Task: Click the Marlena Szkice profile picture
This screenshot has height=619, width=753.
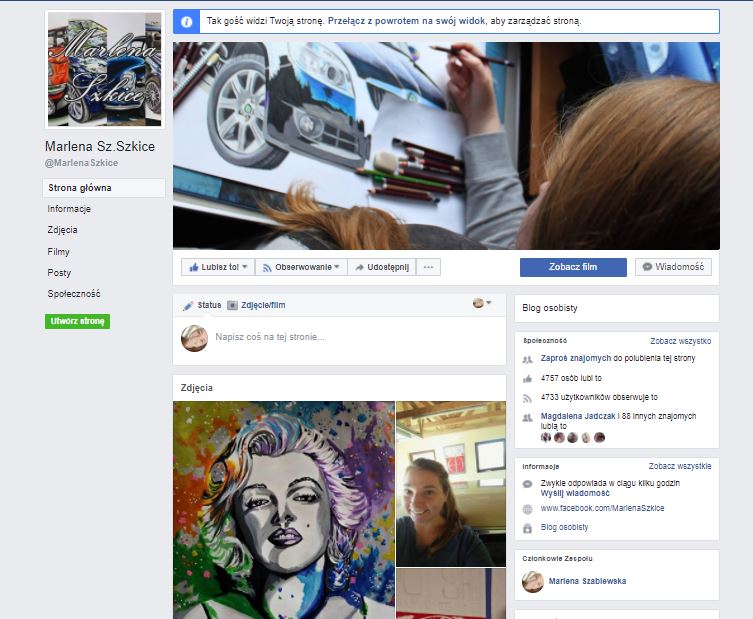Action: coord(105,70)
